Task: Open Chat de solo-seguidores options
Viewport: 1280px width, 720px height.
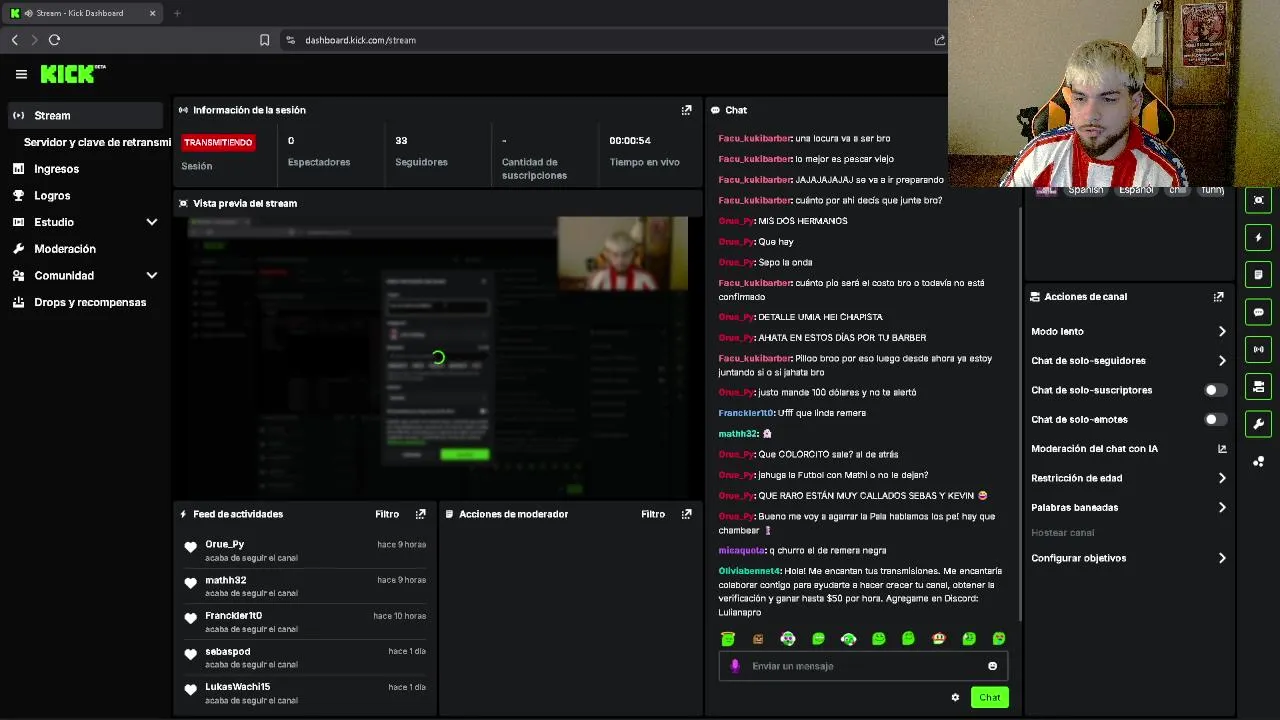Action: pyautogui.click(x=1128, y=361)
